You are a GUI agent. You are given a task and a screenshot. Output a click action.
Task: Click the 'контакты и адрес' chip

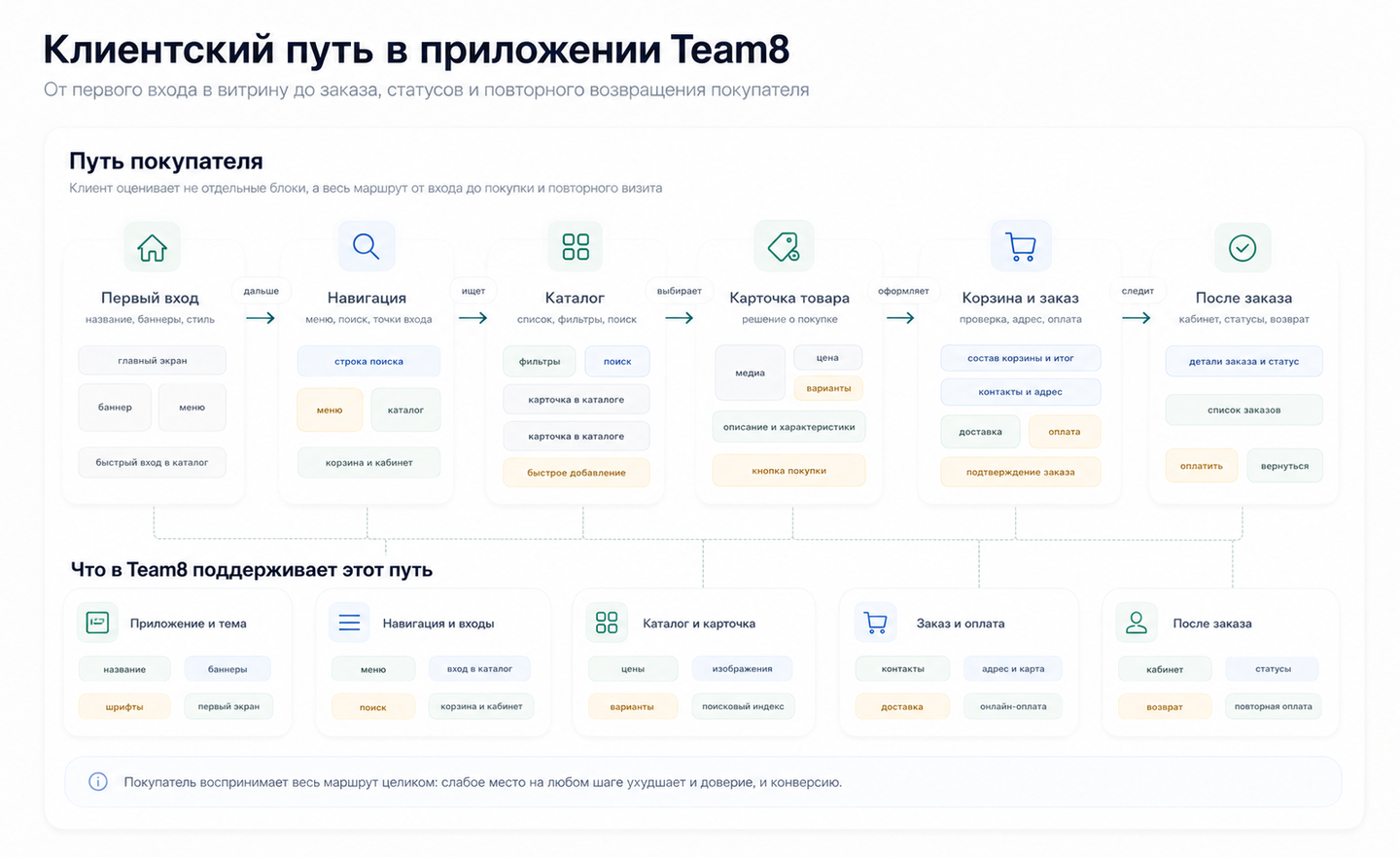[x=1021, y=392]
